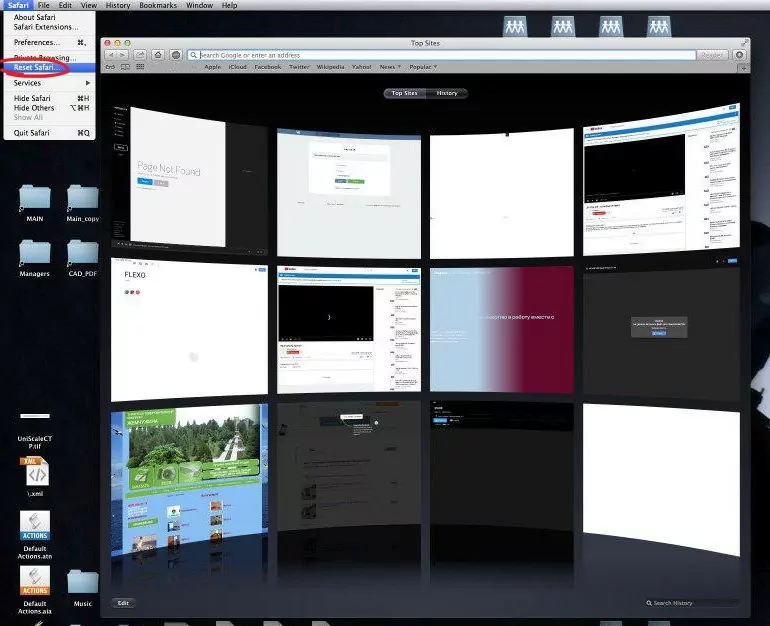This screenshot has width=770, height=626.
Task: Choose Quit Safari from the menu
Action: [x=50, y=133]
